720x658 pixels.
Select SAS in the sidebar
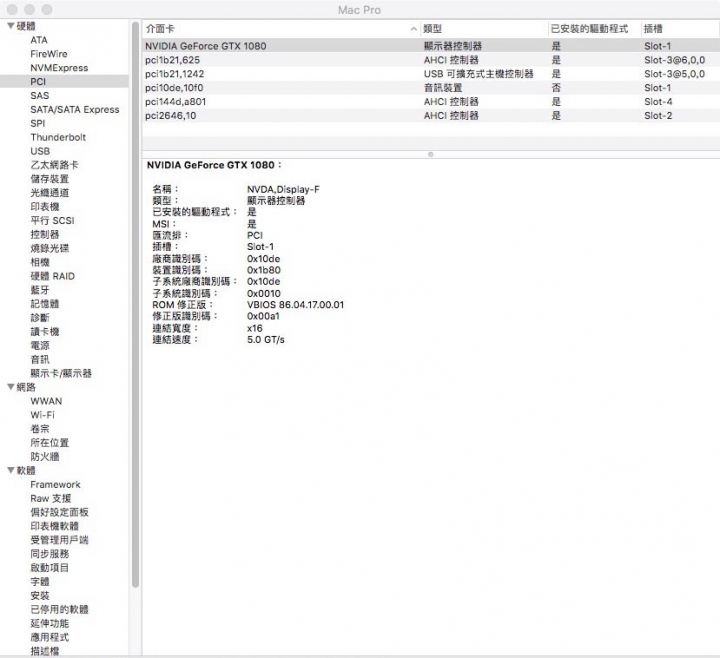point(39,96)
